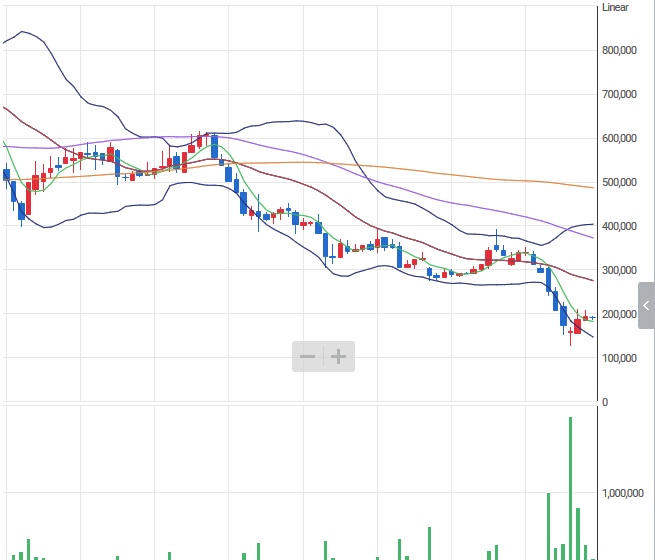The height and width of the screenshot is (560, 655).
Task: Open the Linear scale option
Action: coord(615,8)
